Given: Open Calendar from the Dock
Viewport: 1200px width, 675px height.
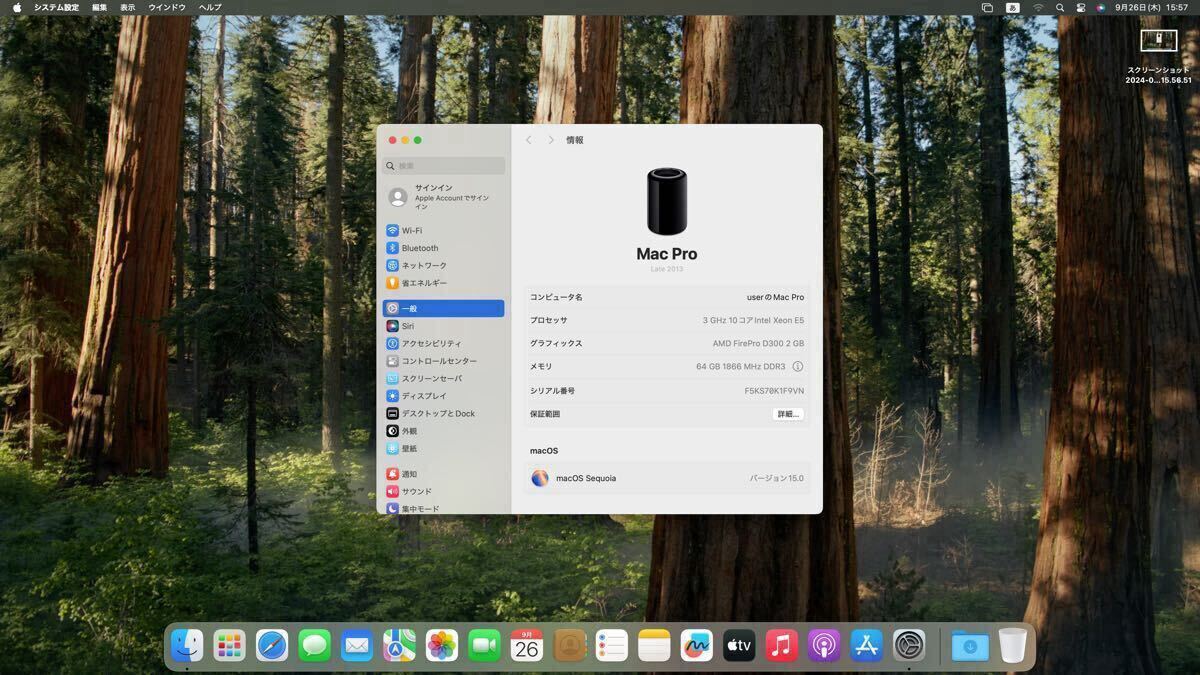Looking at the screenshot, I should [527, 646].
